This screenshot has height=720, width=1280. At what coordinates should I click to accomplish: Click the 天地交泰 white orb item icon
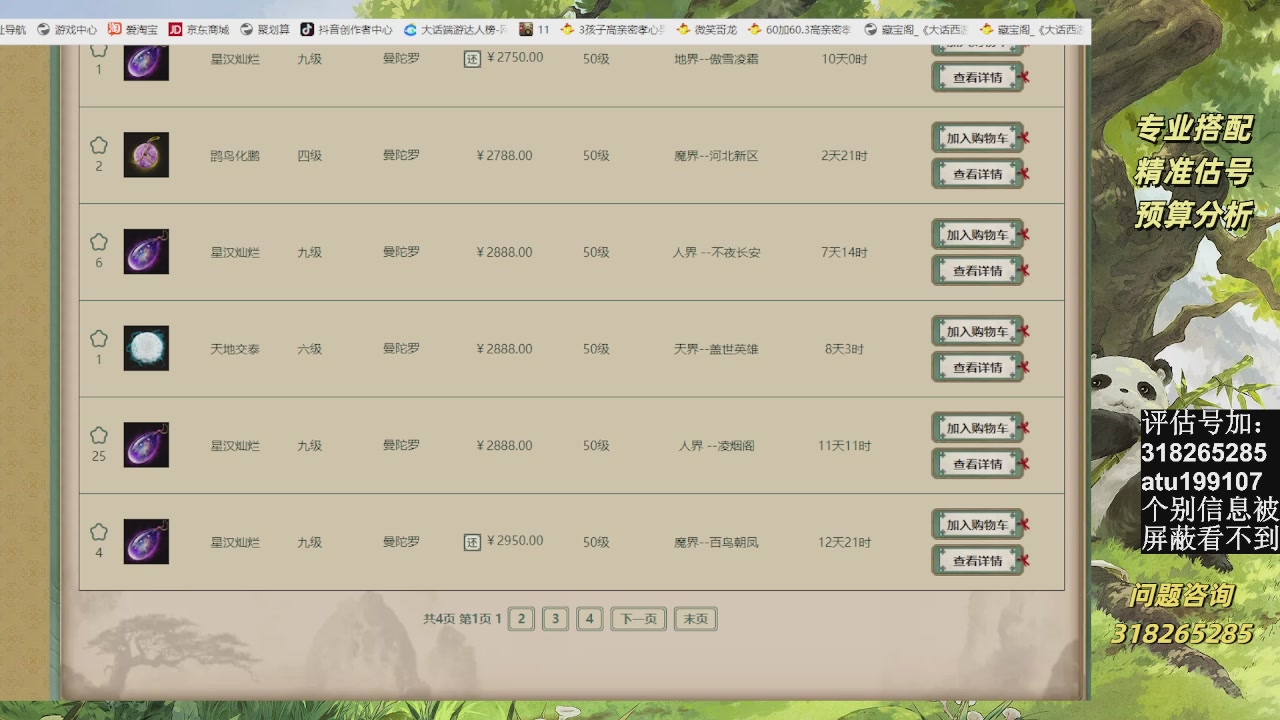tap(146, 348)
